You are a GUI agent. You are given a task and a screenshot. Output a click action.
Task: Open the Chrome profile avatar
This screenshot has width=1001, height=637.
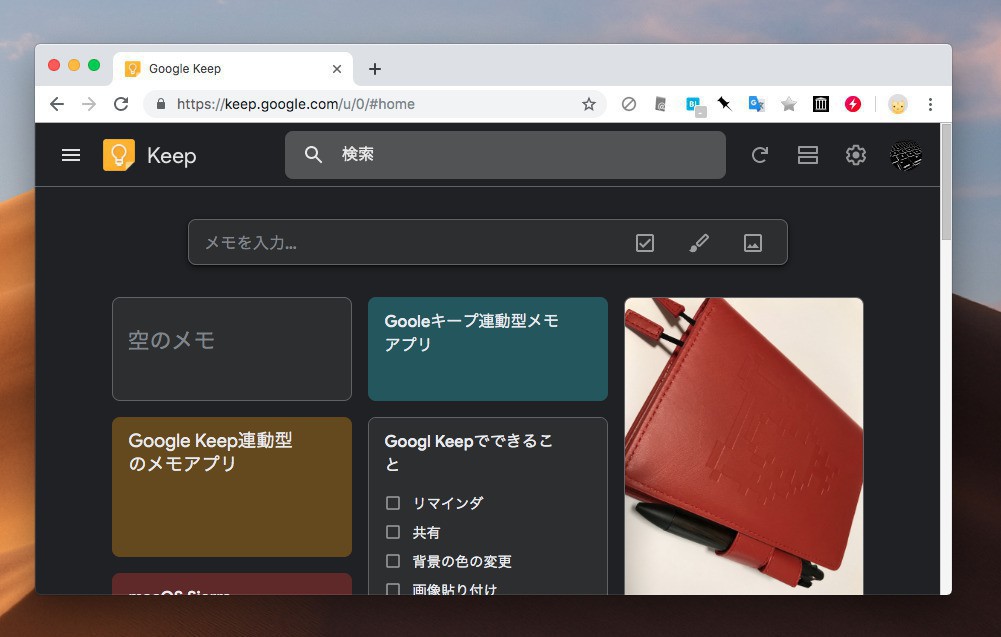point(898,104)
